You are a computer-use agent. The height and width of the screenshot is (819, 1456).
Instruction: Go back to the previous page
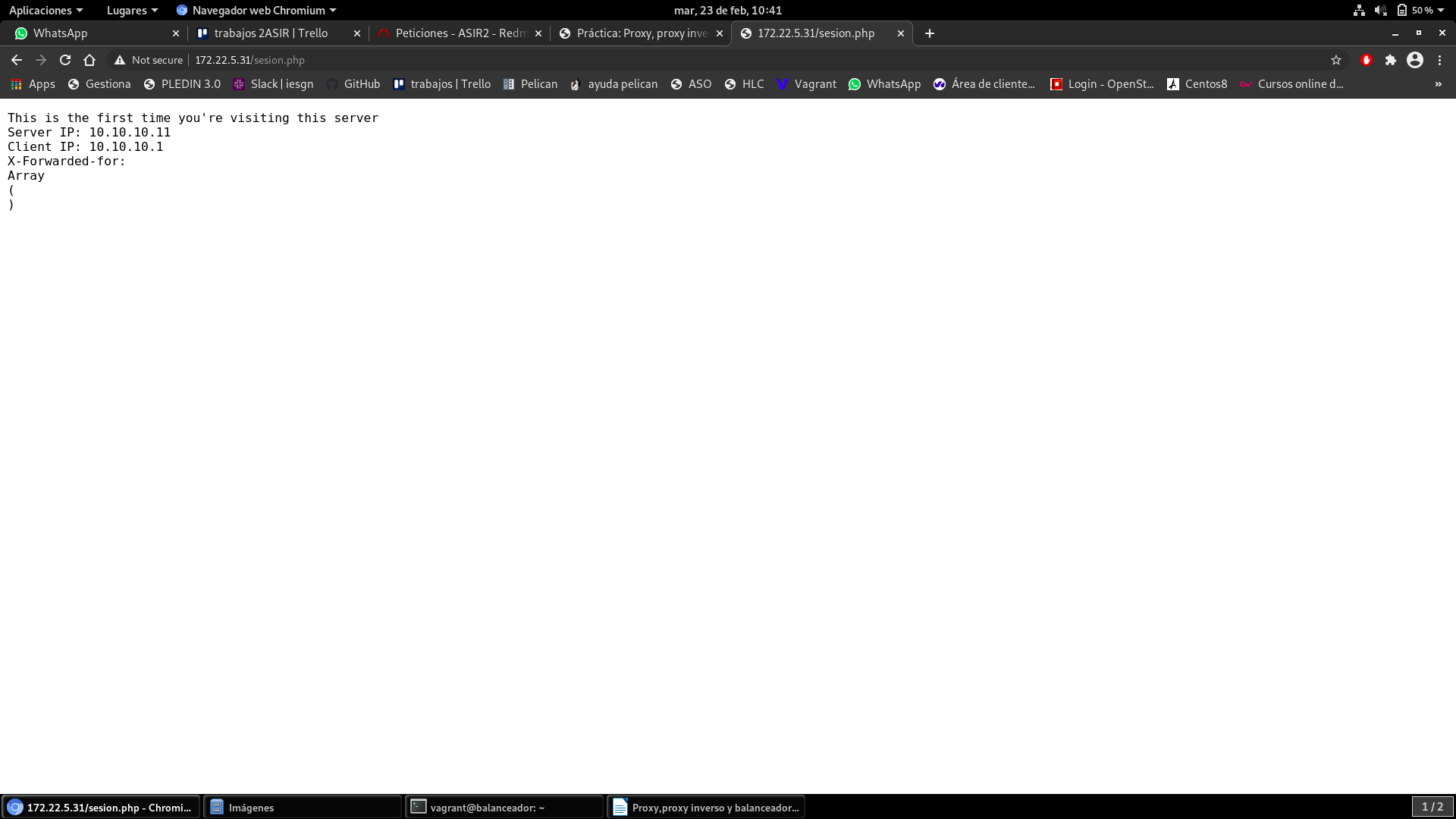tap(17, 60)
